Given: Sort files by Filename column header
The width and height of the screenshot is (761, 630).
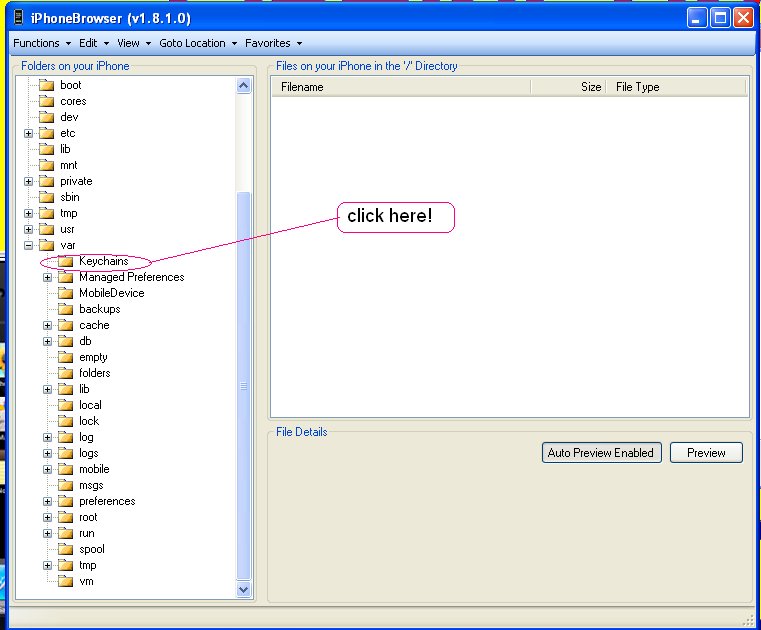Looking at the screenshot, I should tap(401, 87).
